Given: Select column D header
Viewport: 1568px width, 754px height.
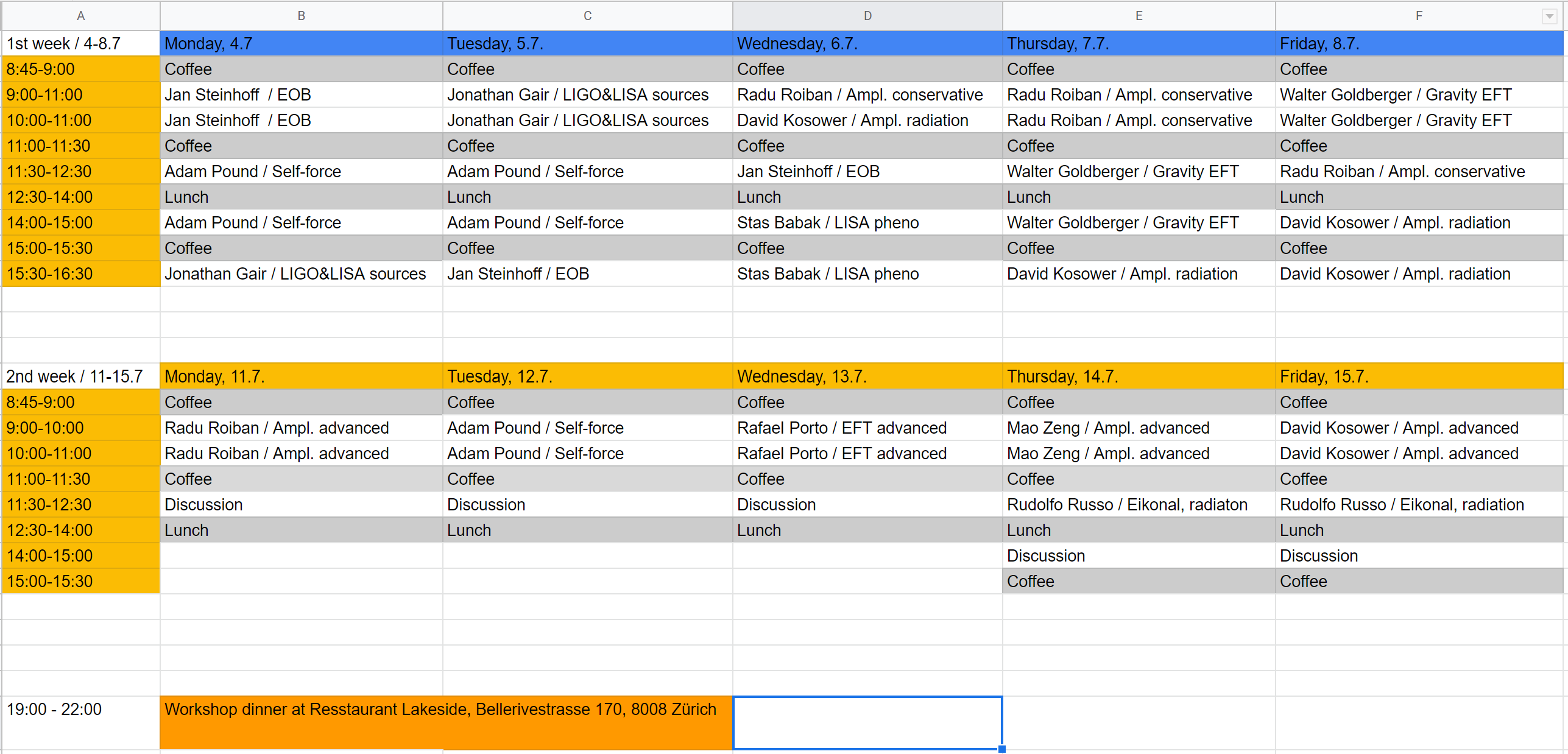Looking at the screenshot, I should click(867, 16).
